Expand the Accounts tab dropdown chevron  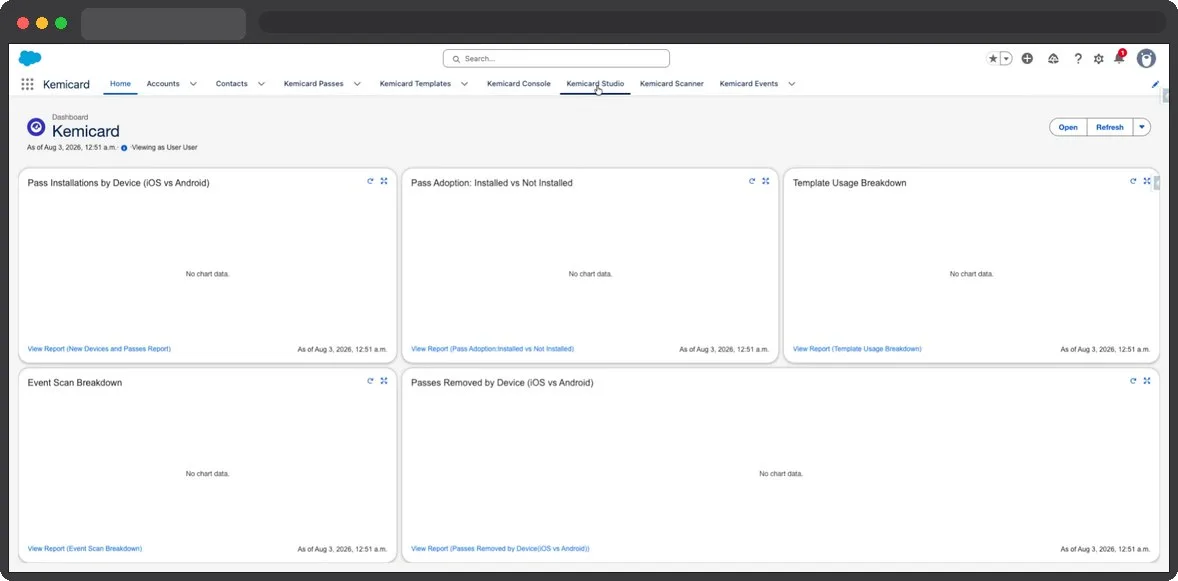(x=193, y=84)
